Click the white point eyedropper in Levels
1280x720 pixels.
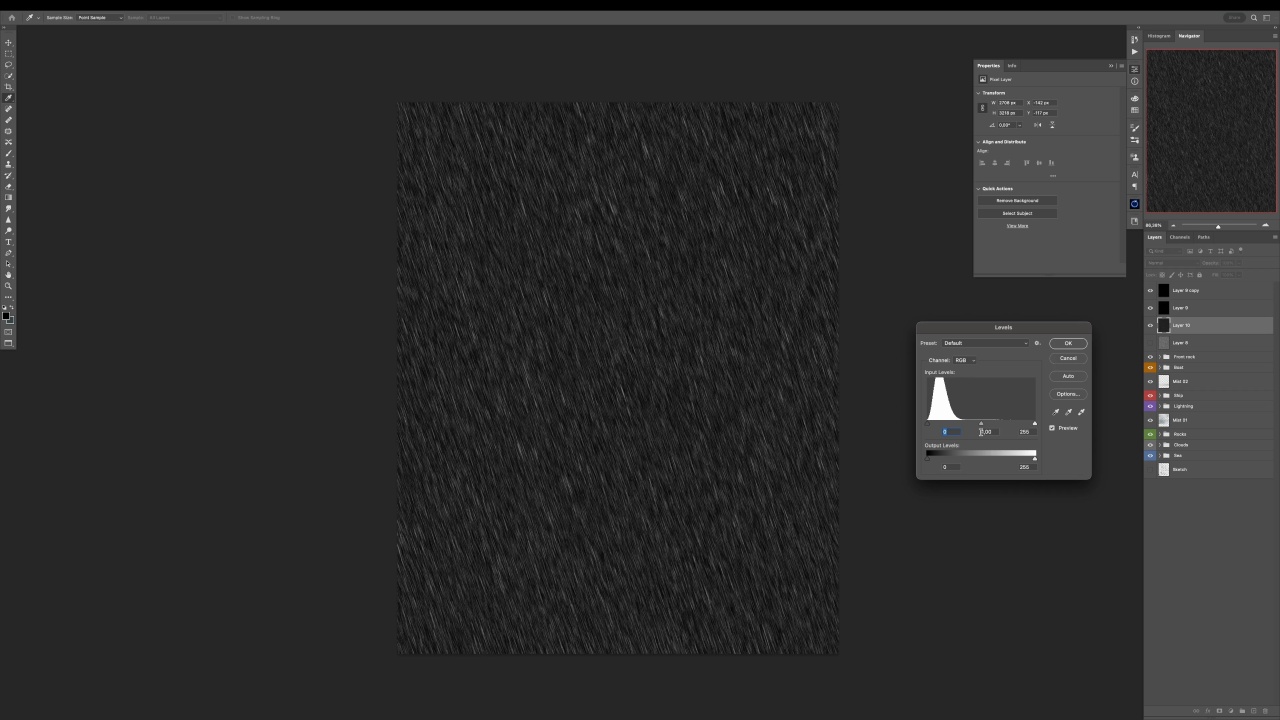click(1081, 412)
